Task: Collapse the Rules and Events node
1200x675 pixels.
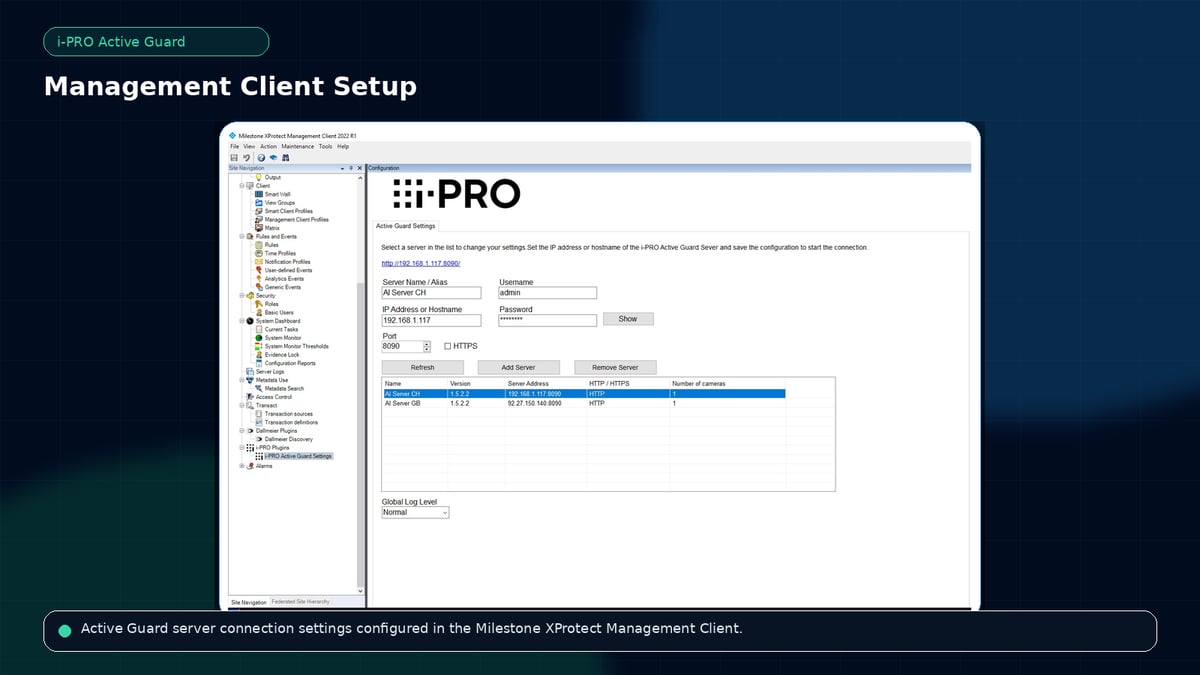Action: point(242,236)
